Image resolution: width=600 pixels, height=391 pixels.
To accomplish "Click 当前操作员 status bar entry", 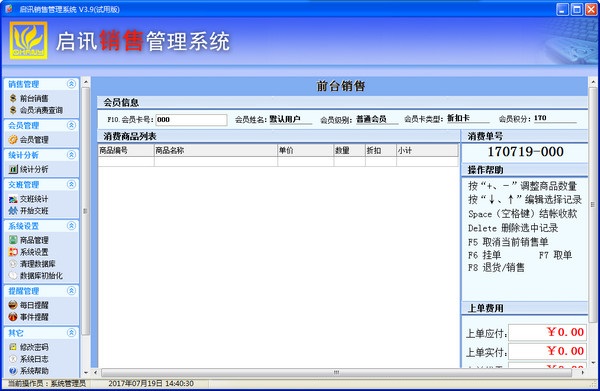I will coord(47,383).
